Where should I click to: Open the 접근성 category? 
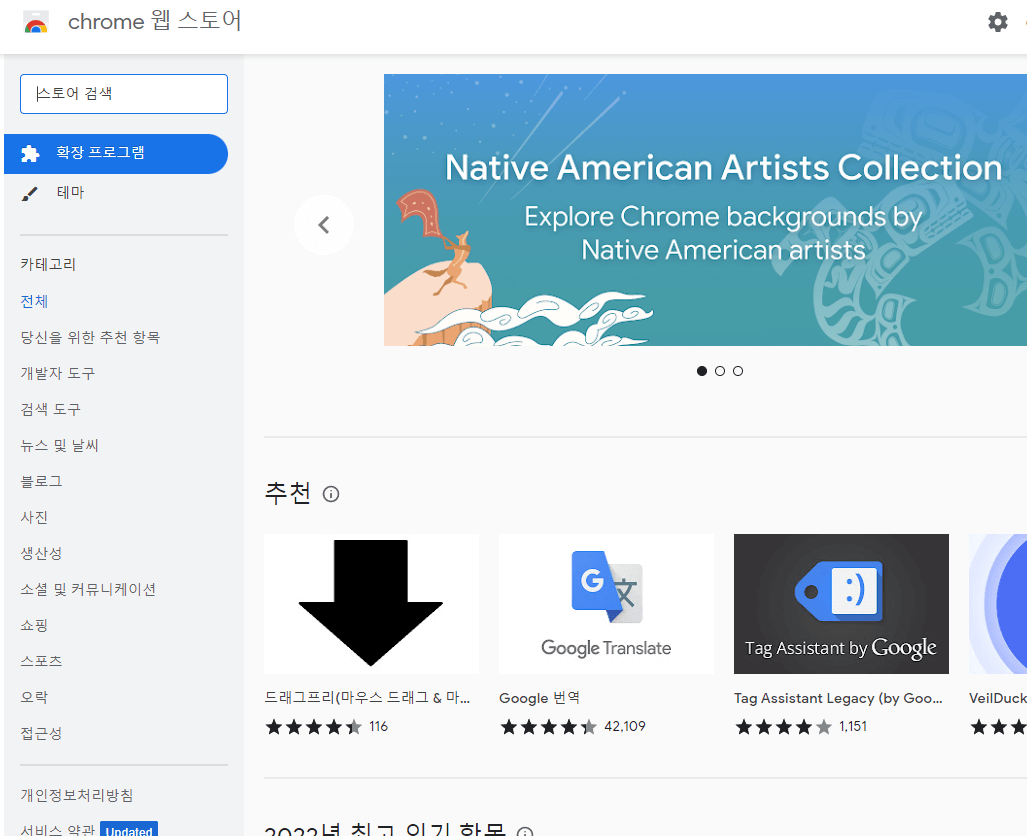41,734
